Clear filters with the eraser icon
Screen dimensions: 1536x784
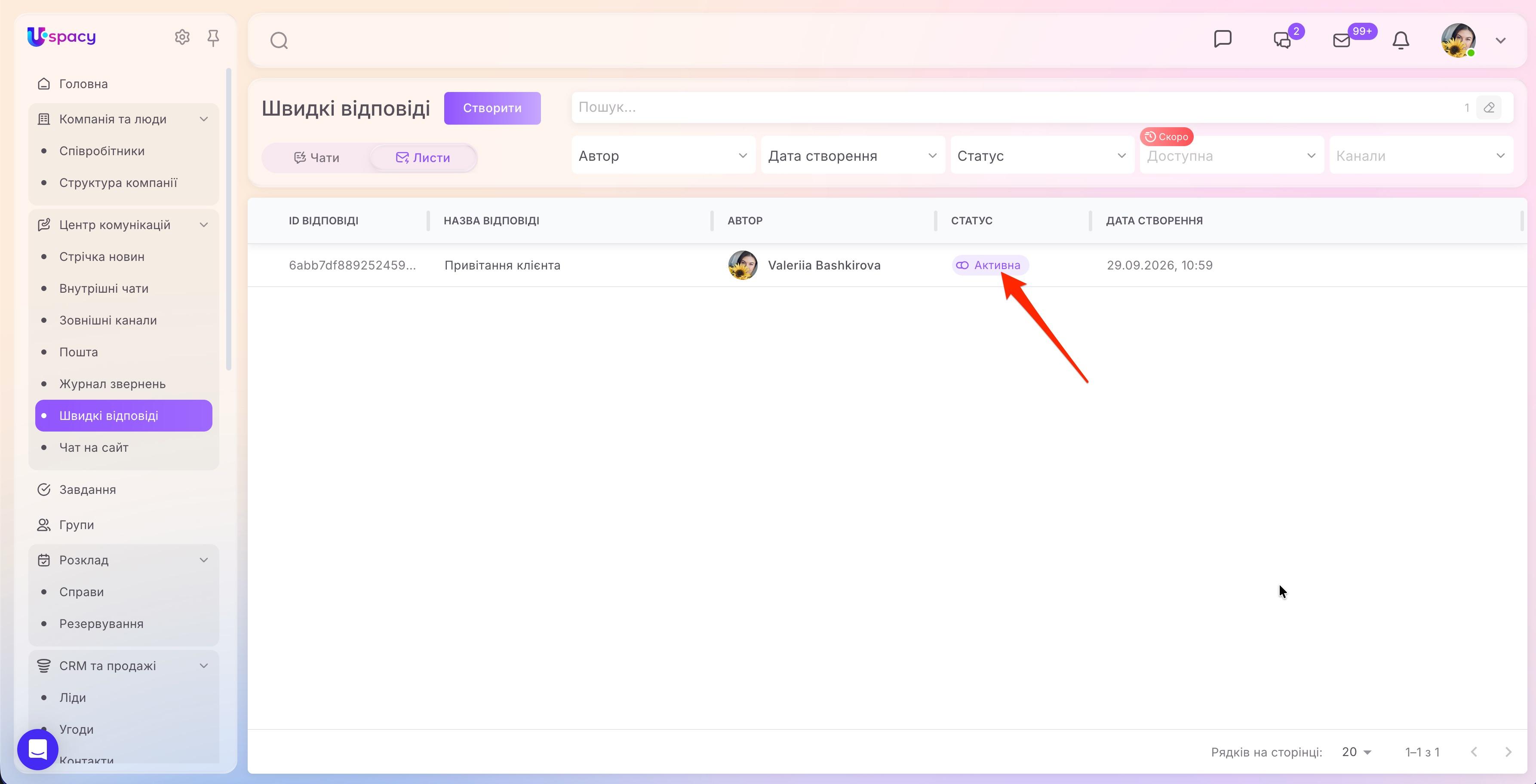[x=1489, y=108]
